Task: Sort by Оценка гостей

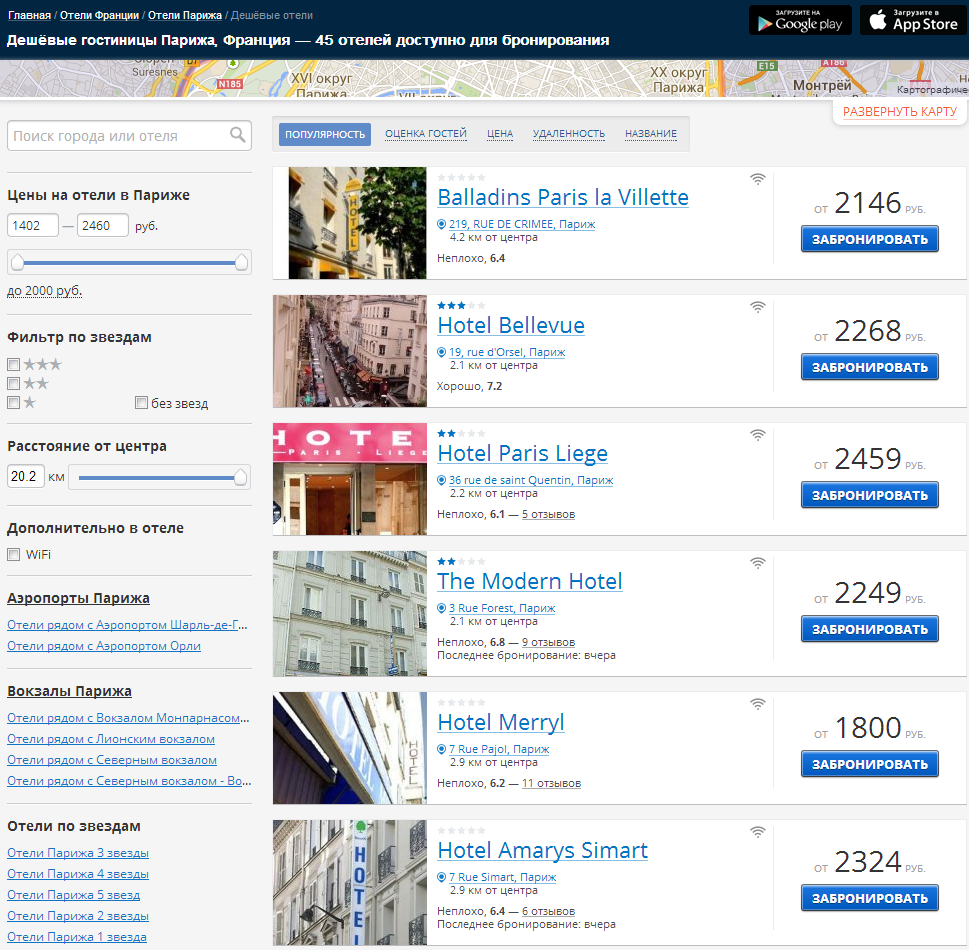Action: pyautogui.click(x=426, y=134)
